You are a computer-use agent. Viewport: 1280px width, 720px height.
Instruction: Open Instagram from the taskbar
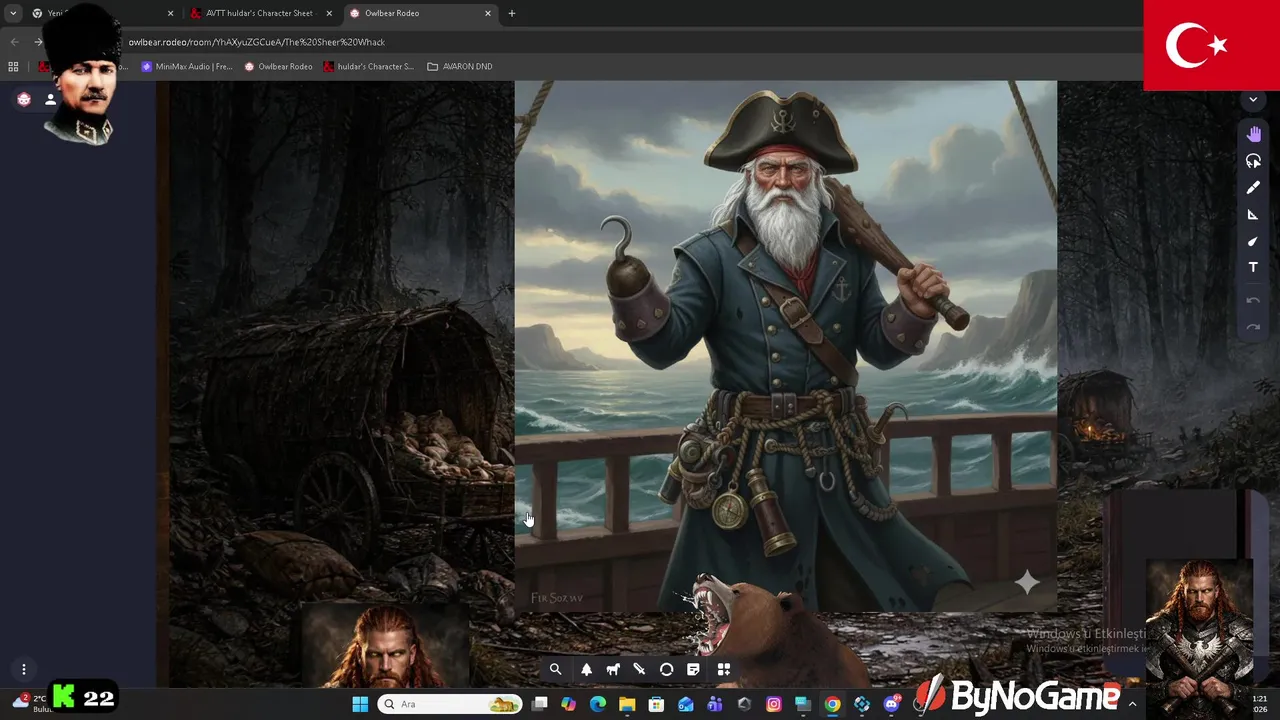773,704
